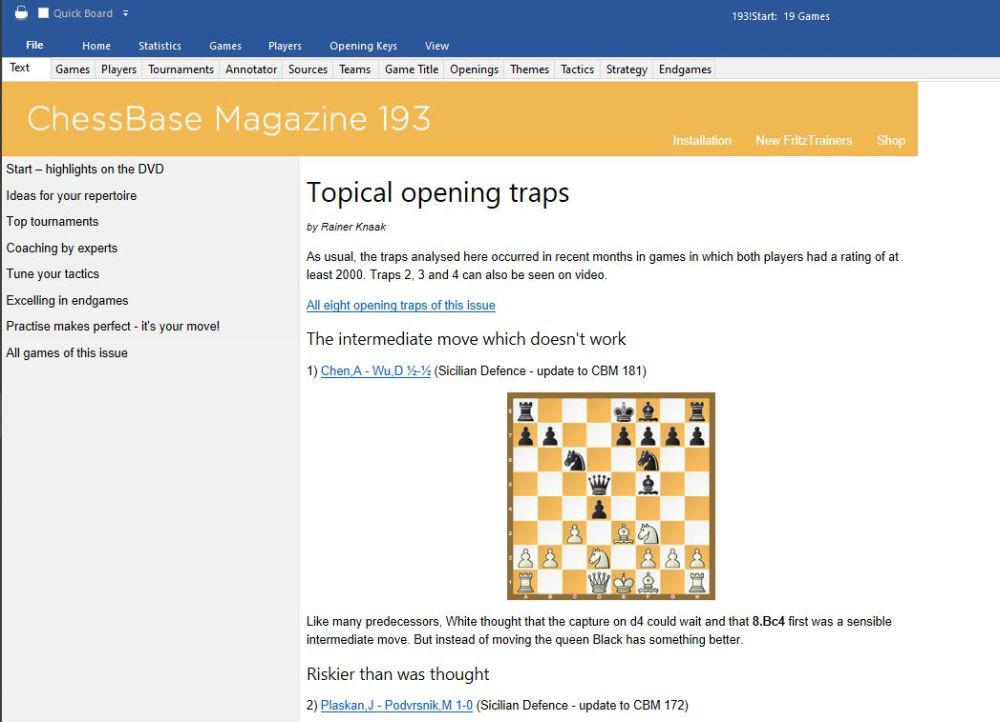1000x722 pixels.
Task: Open the File menu
Action: tap(34, 45)
